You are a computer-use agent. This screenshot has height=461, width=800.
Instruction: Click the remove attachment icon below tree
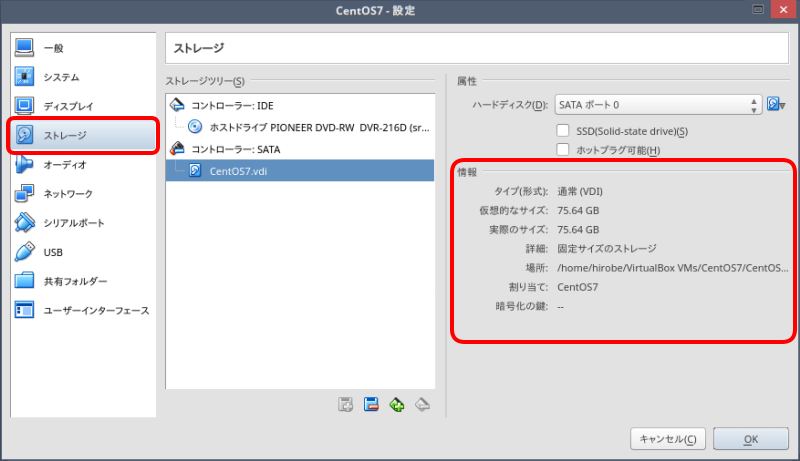(422, 404)
